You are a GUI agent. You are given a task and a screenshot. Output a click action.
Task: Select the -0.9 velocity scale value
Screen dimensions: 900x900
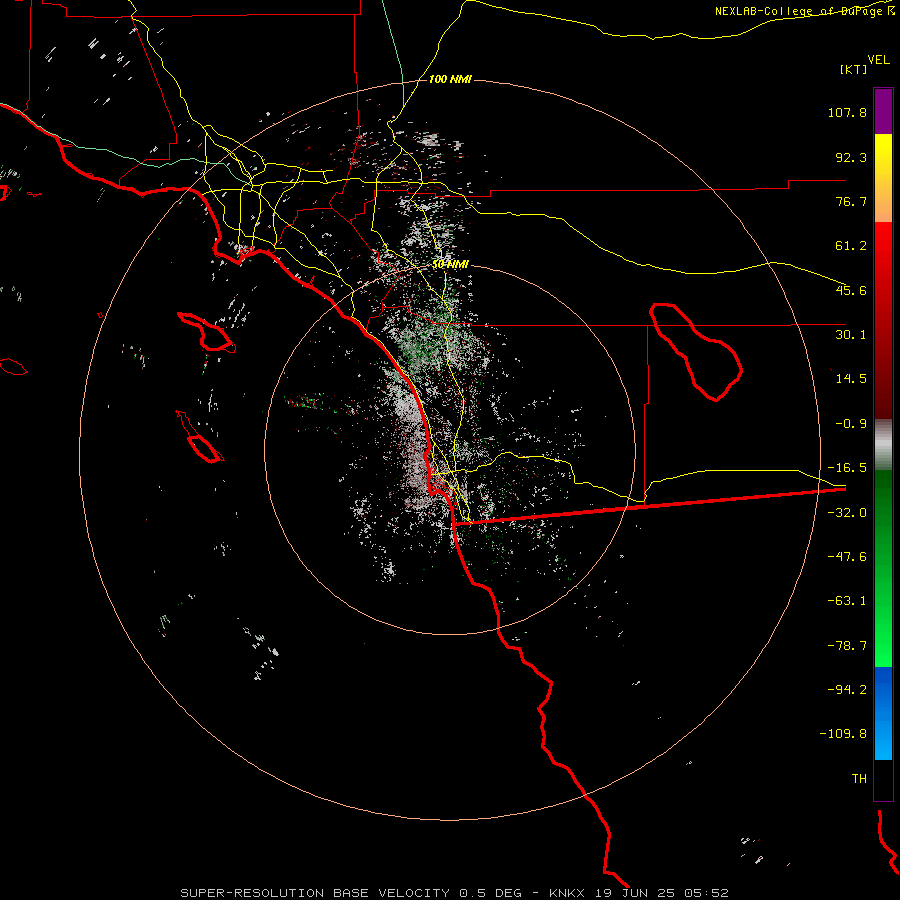851,424
